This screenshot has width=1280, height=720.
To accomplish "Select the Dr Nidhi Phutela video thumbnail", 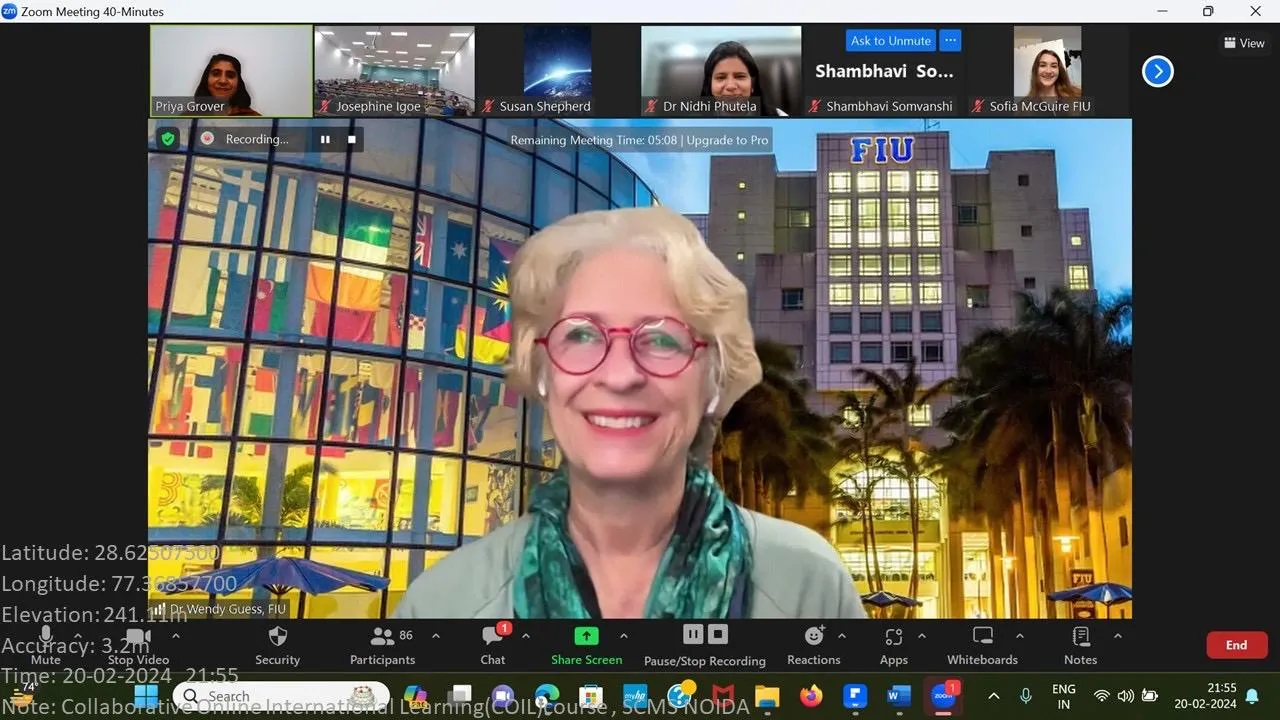I will coord(721,71).
